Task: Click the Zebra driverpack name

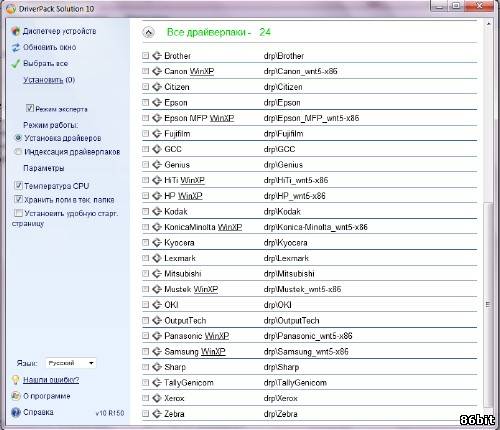Action: [x=174, y=414]
